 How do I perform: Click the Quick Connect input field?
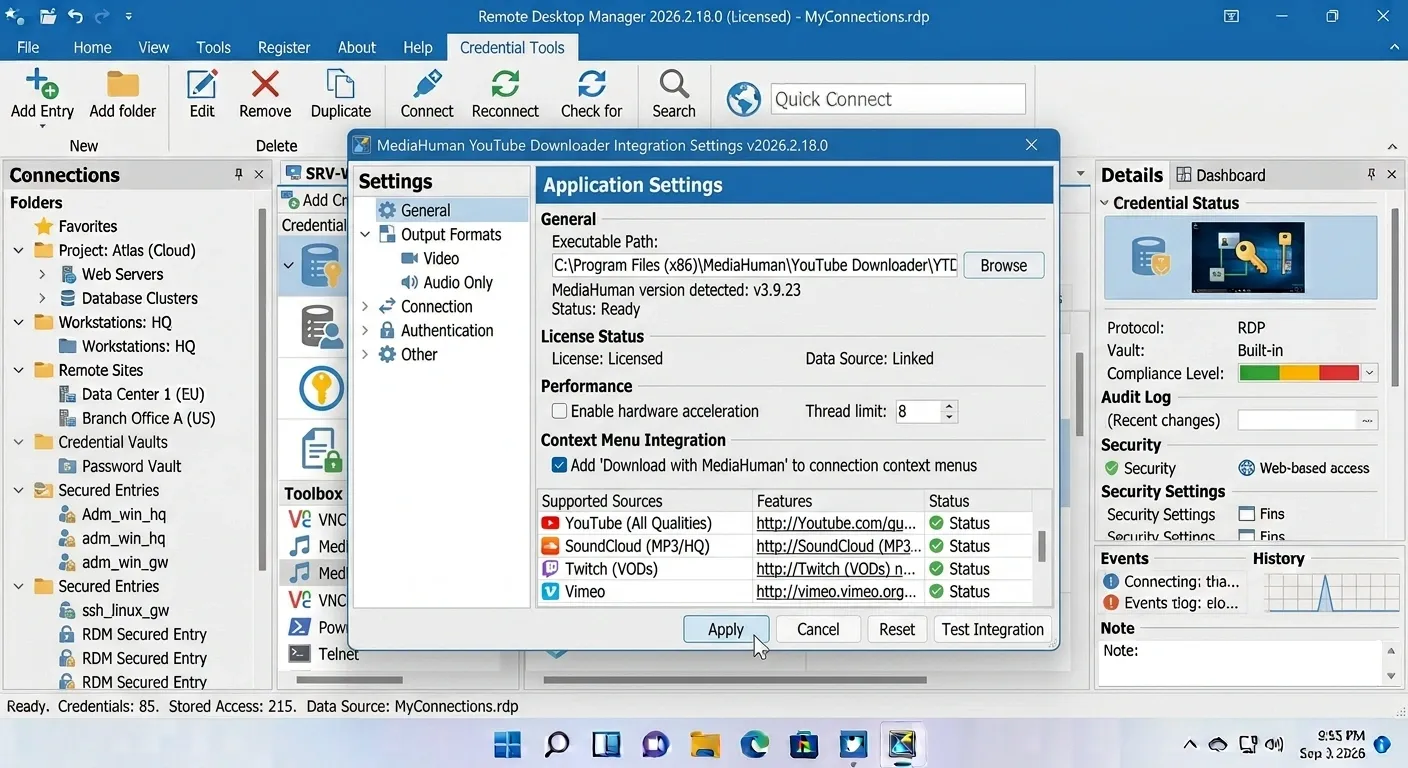(898, 99)
